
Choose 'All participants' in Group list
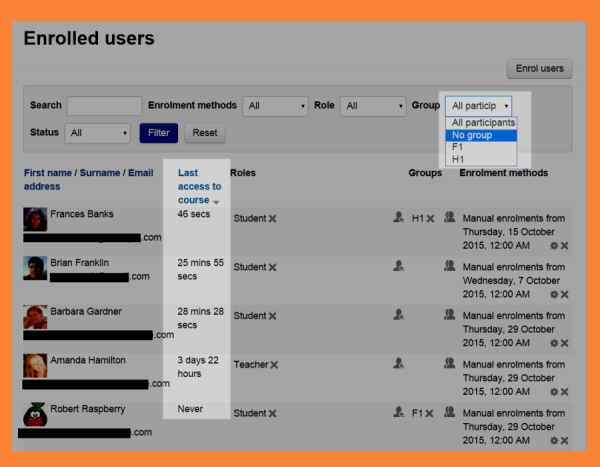tap(481, 123)
